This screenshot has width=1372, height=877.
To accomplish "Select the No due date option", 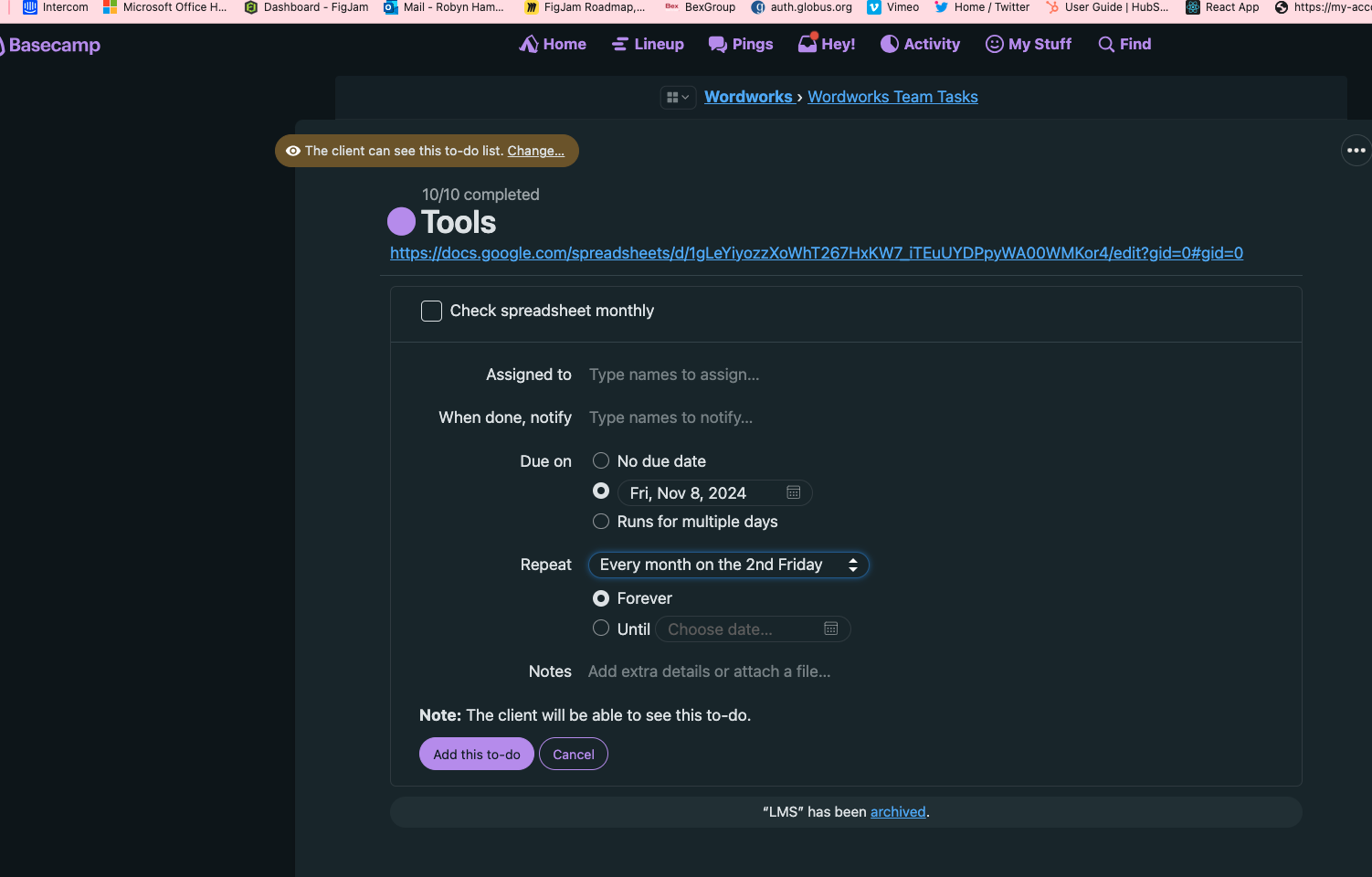I will pyautogui.click(x=601, y=461).
